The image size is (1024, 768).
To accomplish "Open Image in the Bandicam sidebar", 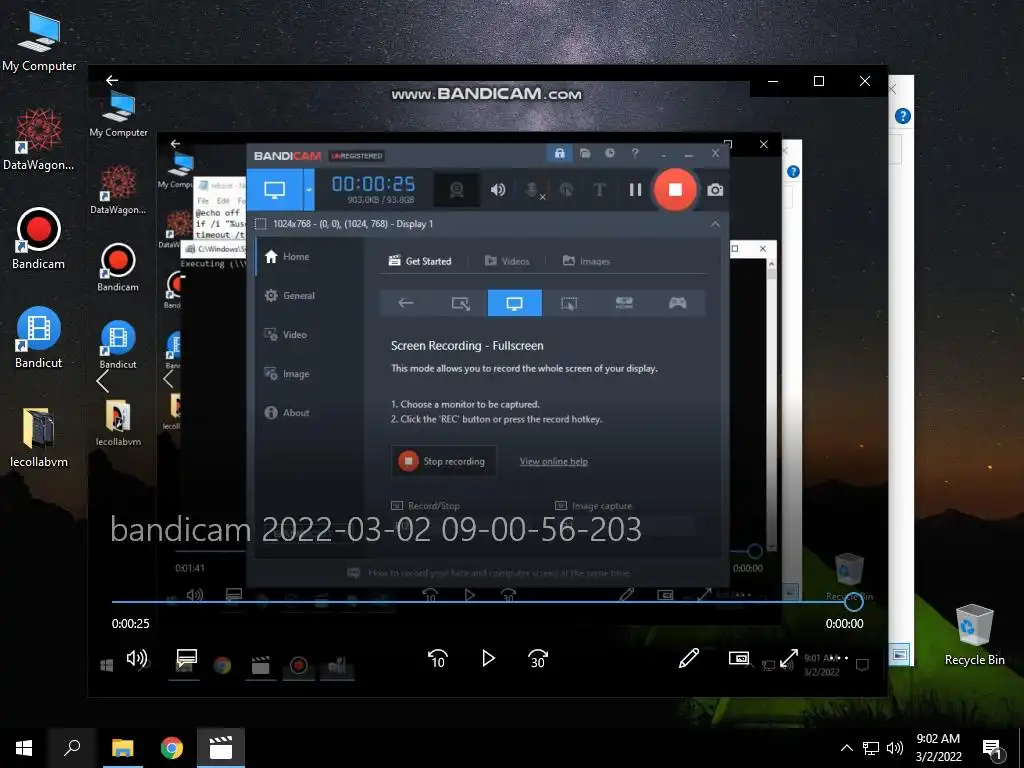I will point(286,374).
